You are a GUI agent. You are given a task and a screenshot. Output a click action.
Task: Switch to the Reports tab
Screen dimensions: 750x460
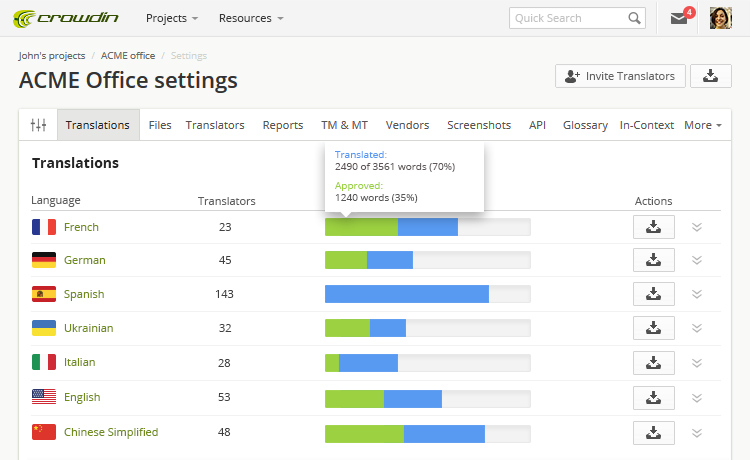pos(283,125)
